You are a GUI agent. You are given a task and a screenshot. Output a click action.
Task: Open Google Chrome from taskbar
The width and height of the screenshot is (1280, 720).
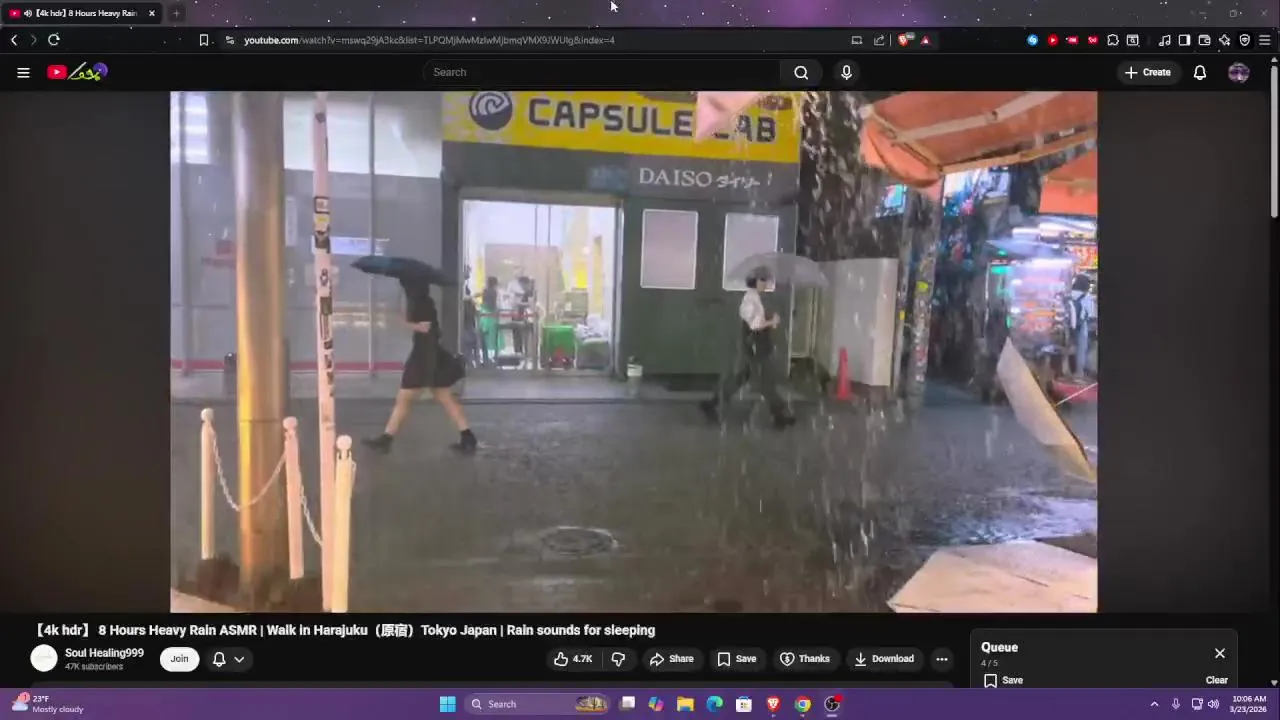click(802, 704)
